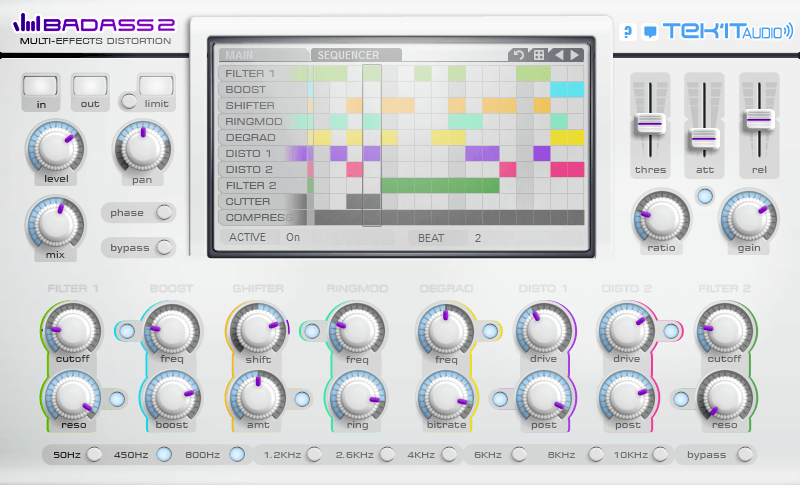800x485 pixels.
Task: Click the compressor ratio knob
Action: point(661,219)
